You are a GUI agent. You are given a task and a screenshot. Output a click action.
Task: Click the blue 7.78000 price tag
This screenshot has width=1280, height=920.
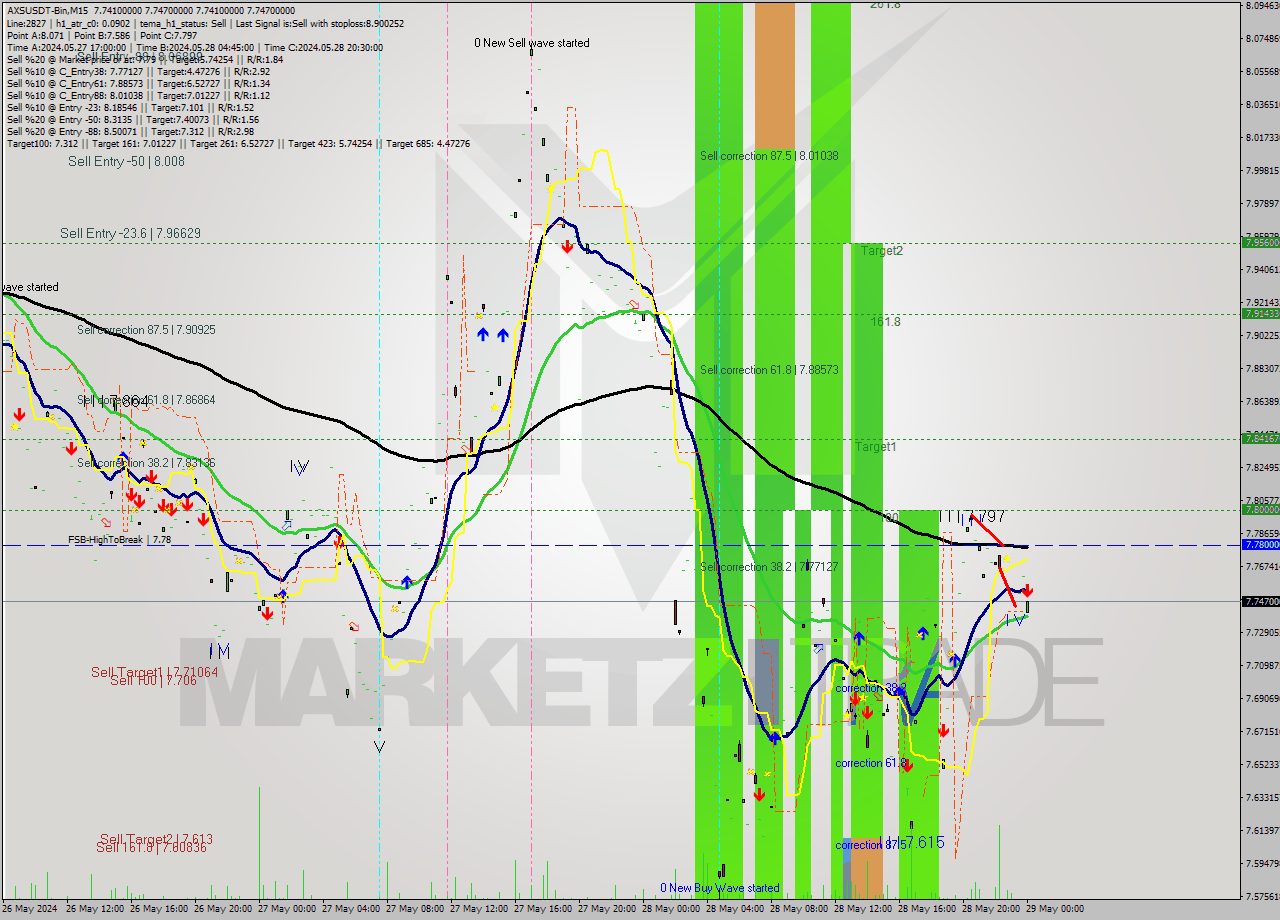1259,545
